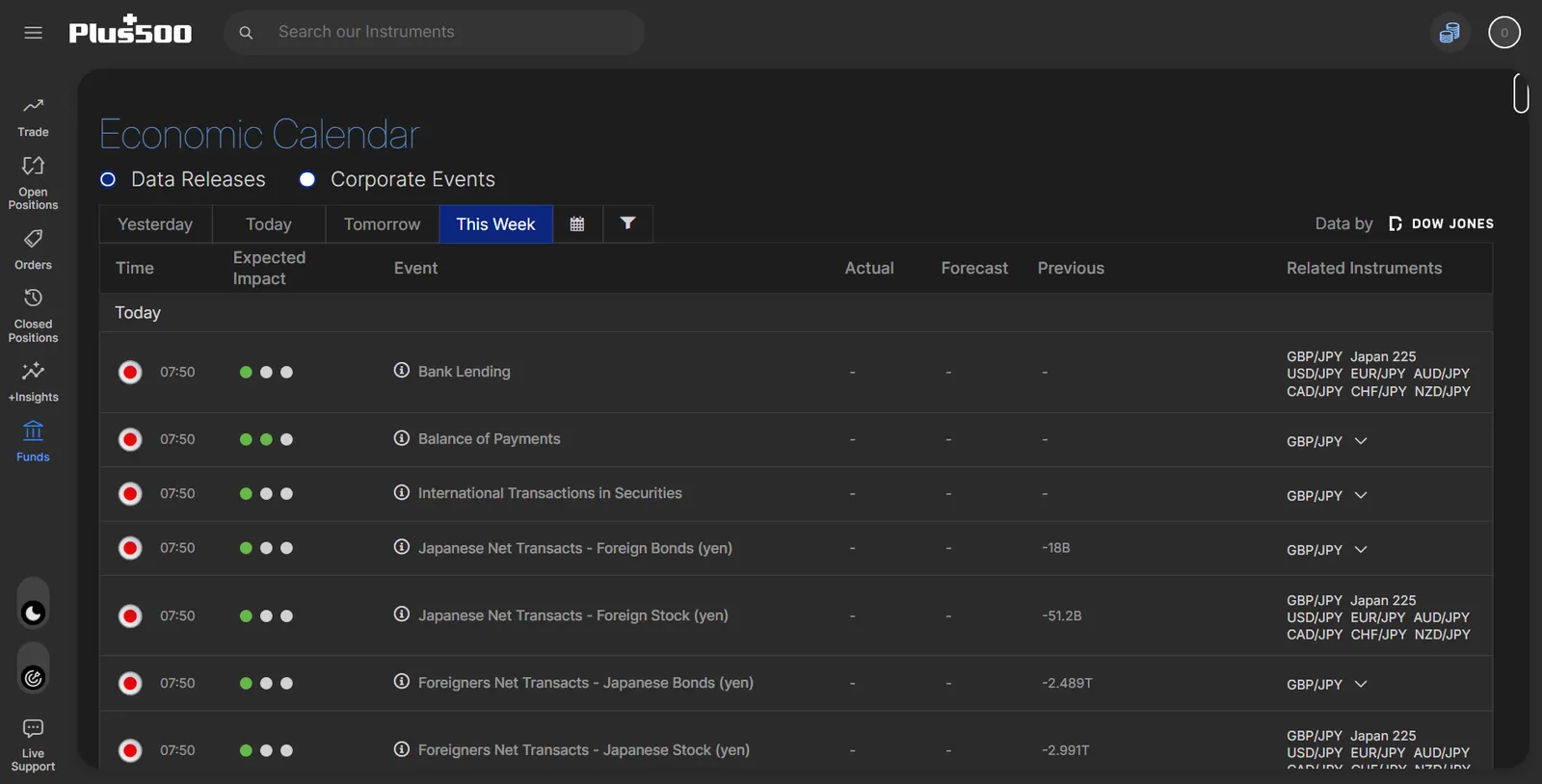
Task: Show info for Foreigners Net Transacts Japanese Bonds
Action: tap(402, 682)
